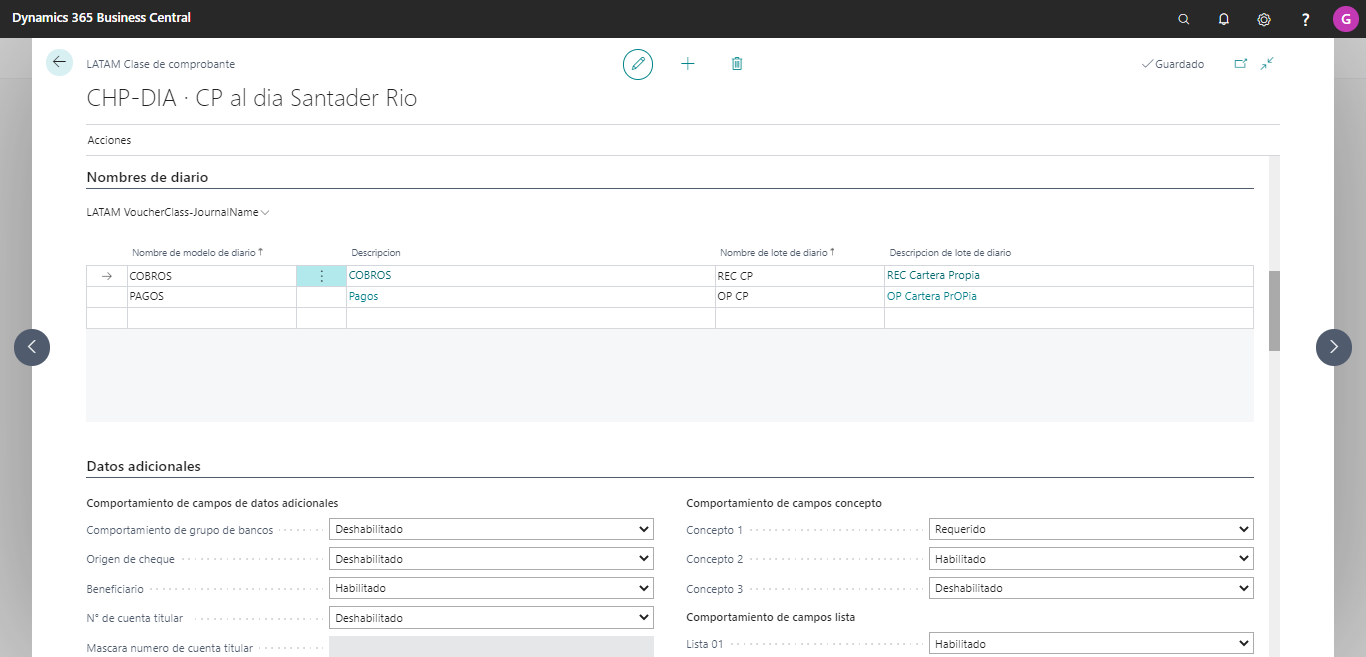This screenshot has height=657, width=1366.
Task: Expand LATAM VoucherClass-JournalName menu
Action: click(178, 212)
